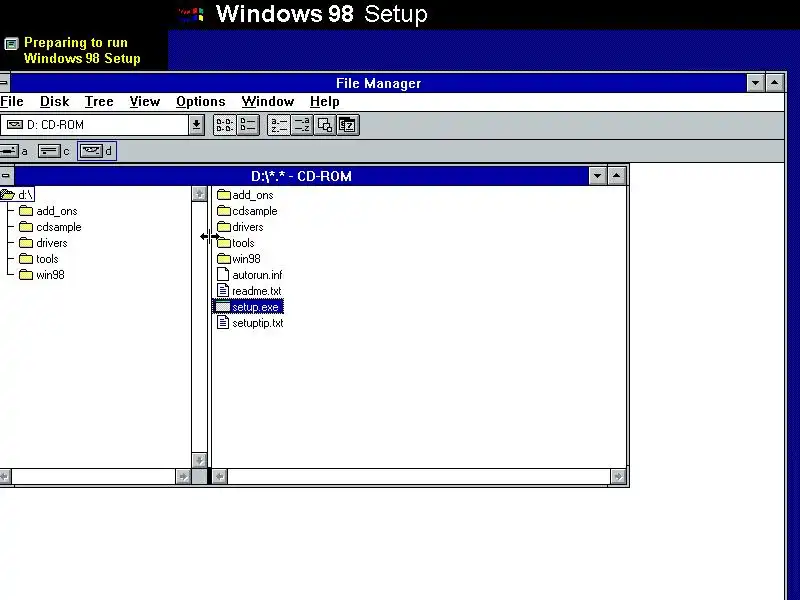800x600 pixels.
Task: Click the fifth toolbar icon with overlapping windows
Action: [x=325, y=125]
